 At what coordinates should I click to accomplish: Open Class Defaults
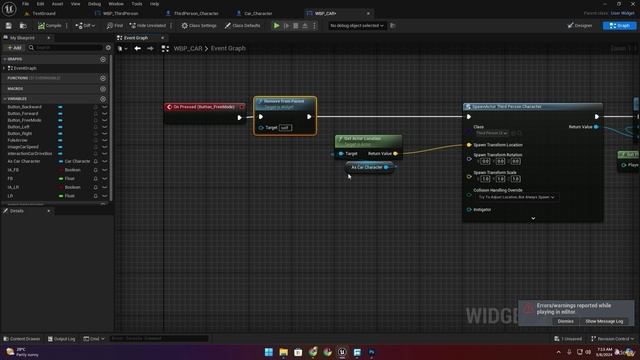[x=242, y=26]
